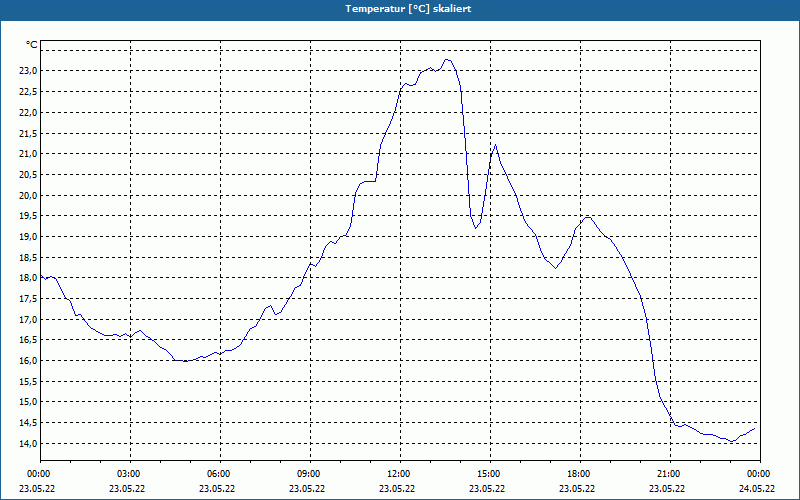800x500 pixels.
Task: Click the 03:00 time axis label
Action: pyautogui.click(x=131, y=474)
